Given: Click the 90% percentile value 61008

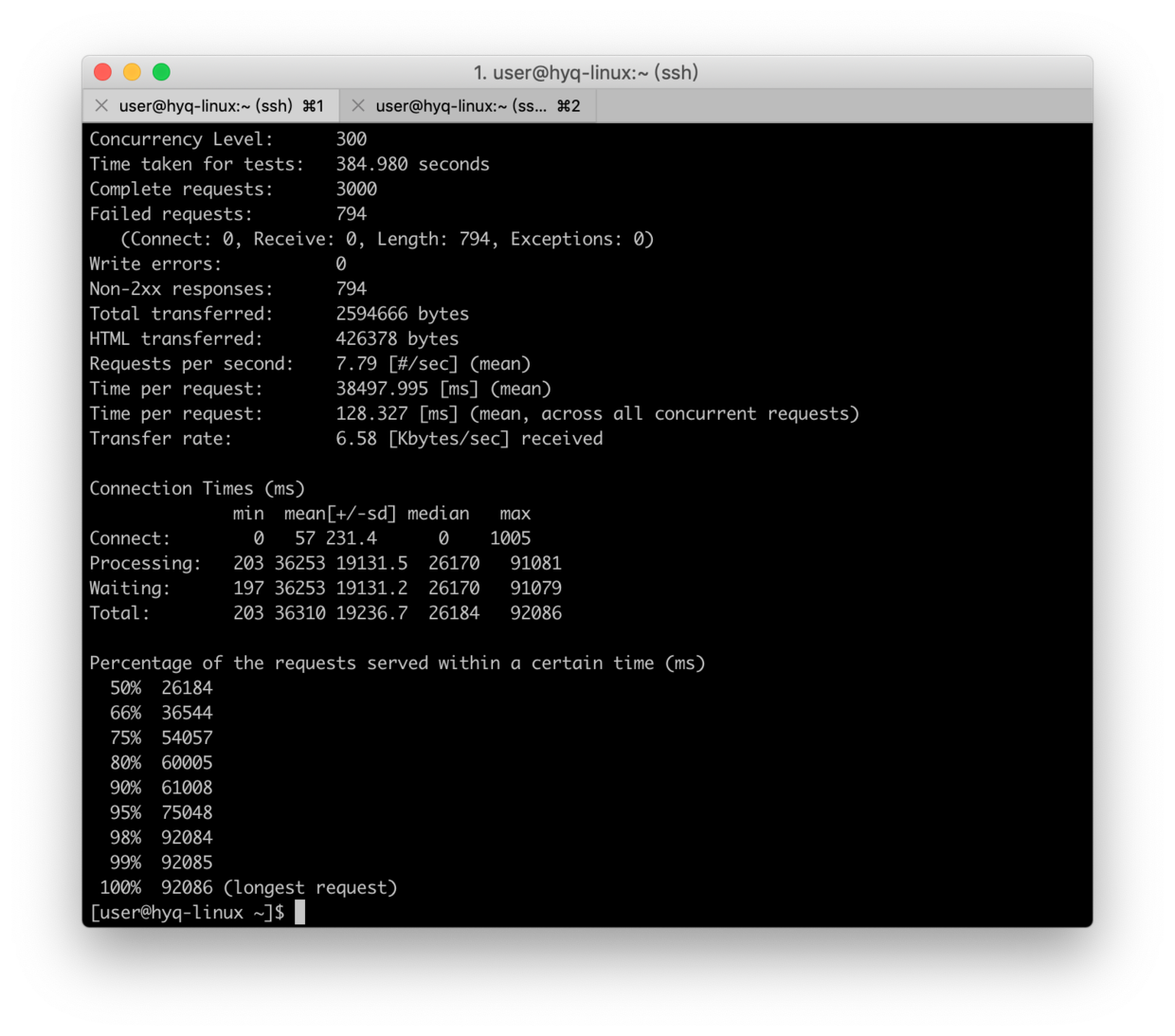Looking at the screenshot, I should (x=187, y=788).
